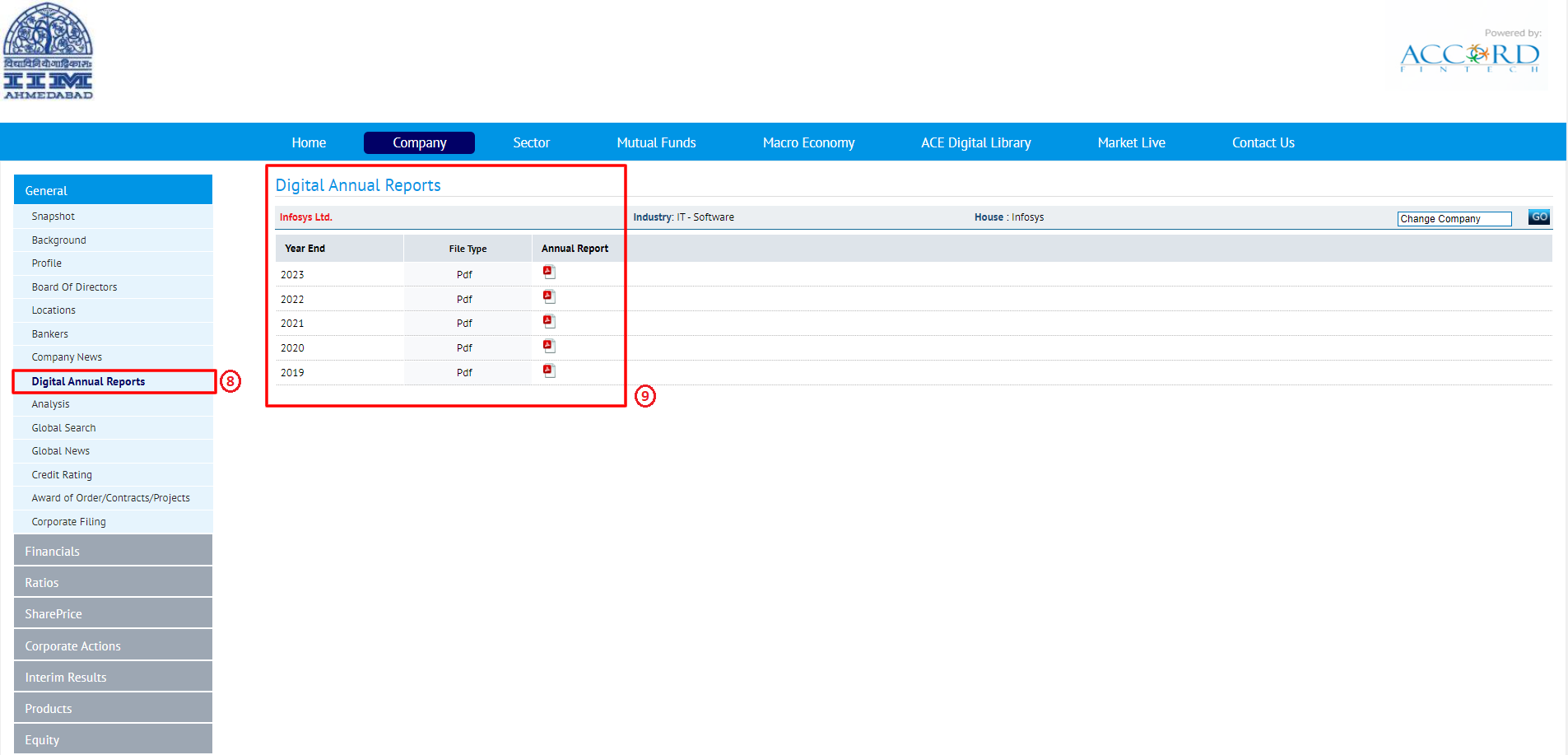Open Award of Order/Contracts/Projects link
The height and width of the screenshot is (755, 1568).
[x=110, y=498]
